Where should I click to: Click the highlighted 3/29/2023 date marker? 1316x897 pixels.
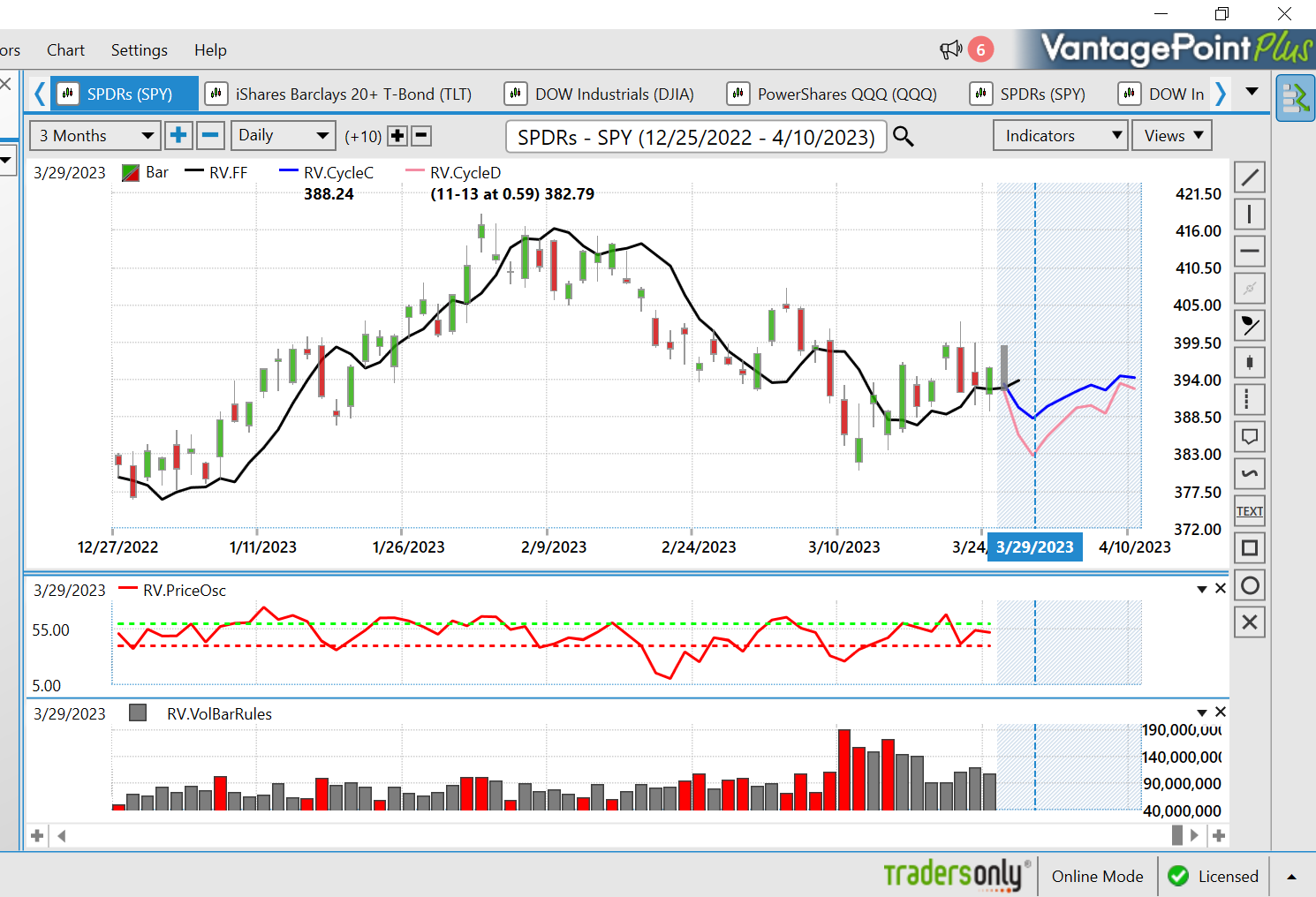(1034, 547)
